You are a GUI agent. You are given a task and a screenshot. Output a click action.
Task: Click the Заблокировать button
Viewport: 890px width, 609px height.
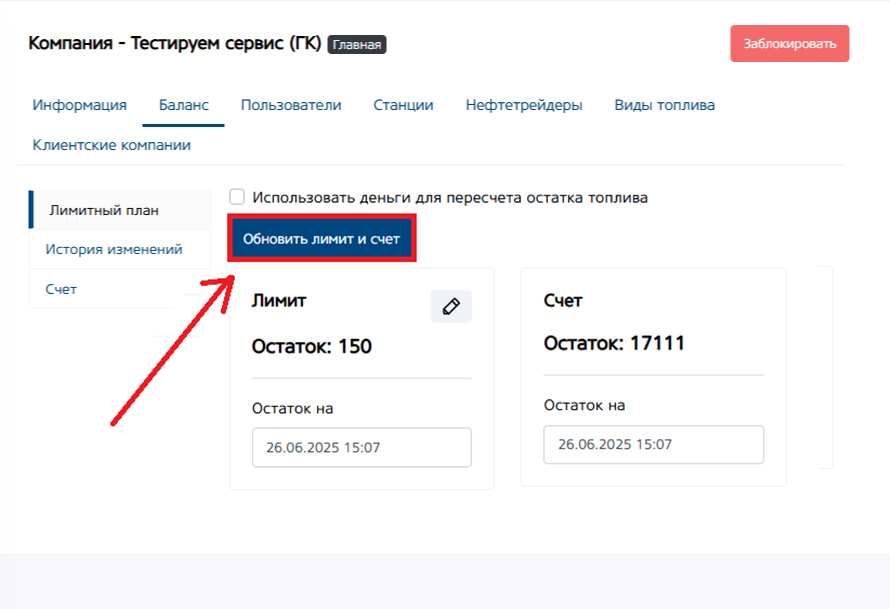point(790,44)
